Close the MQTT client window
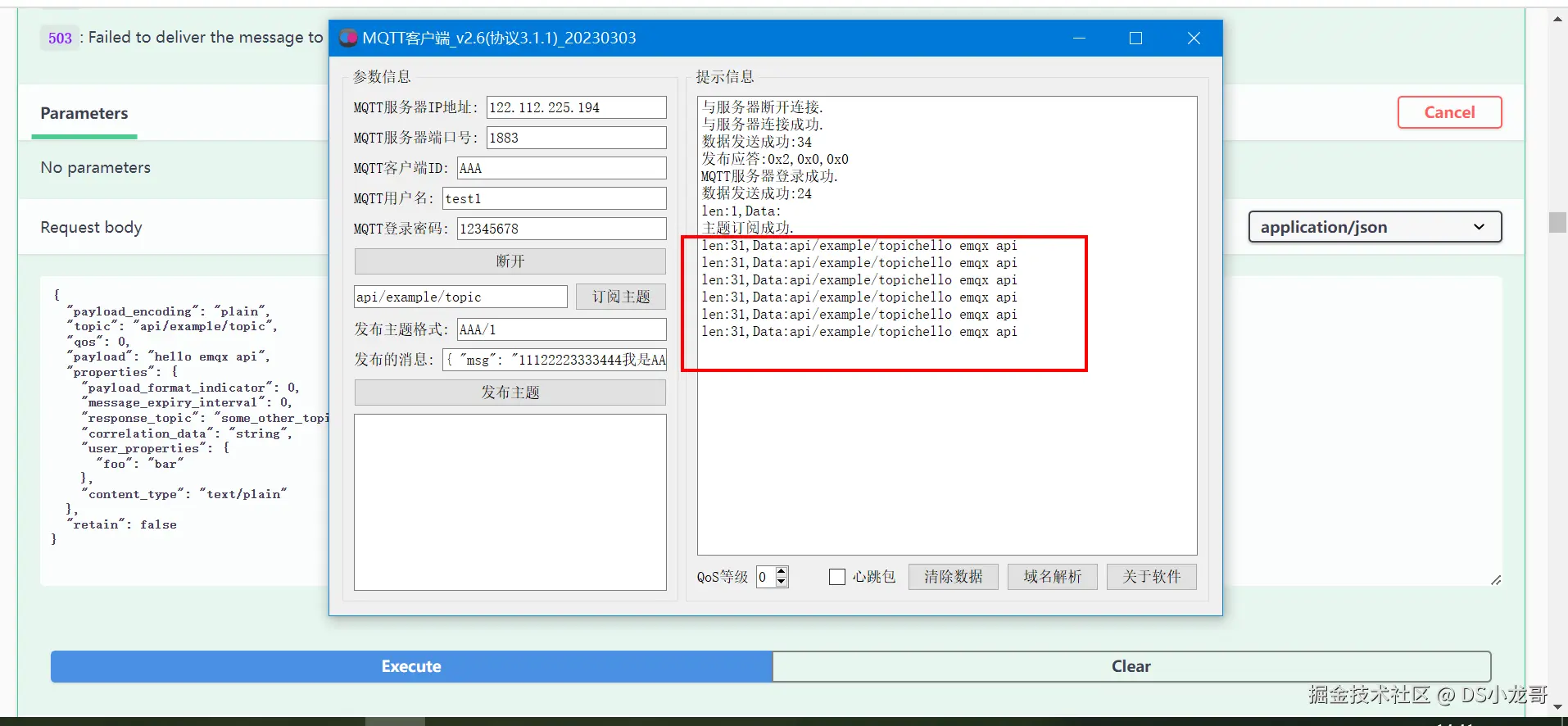Image resolution: width=1568 pixels, height=726 pixels. 1194,38
